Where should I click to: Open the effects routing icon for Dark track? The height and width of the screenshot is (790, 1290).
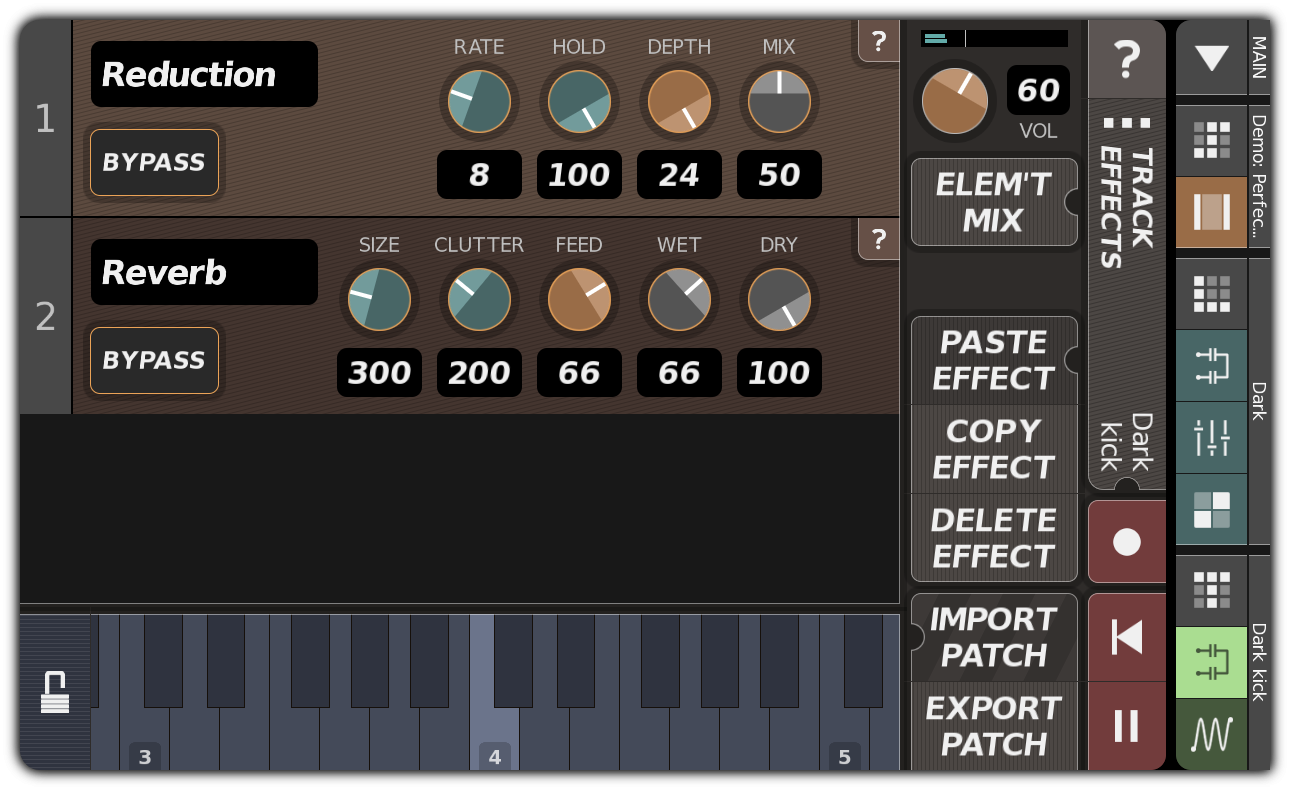tap(1211, 367)
